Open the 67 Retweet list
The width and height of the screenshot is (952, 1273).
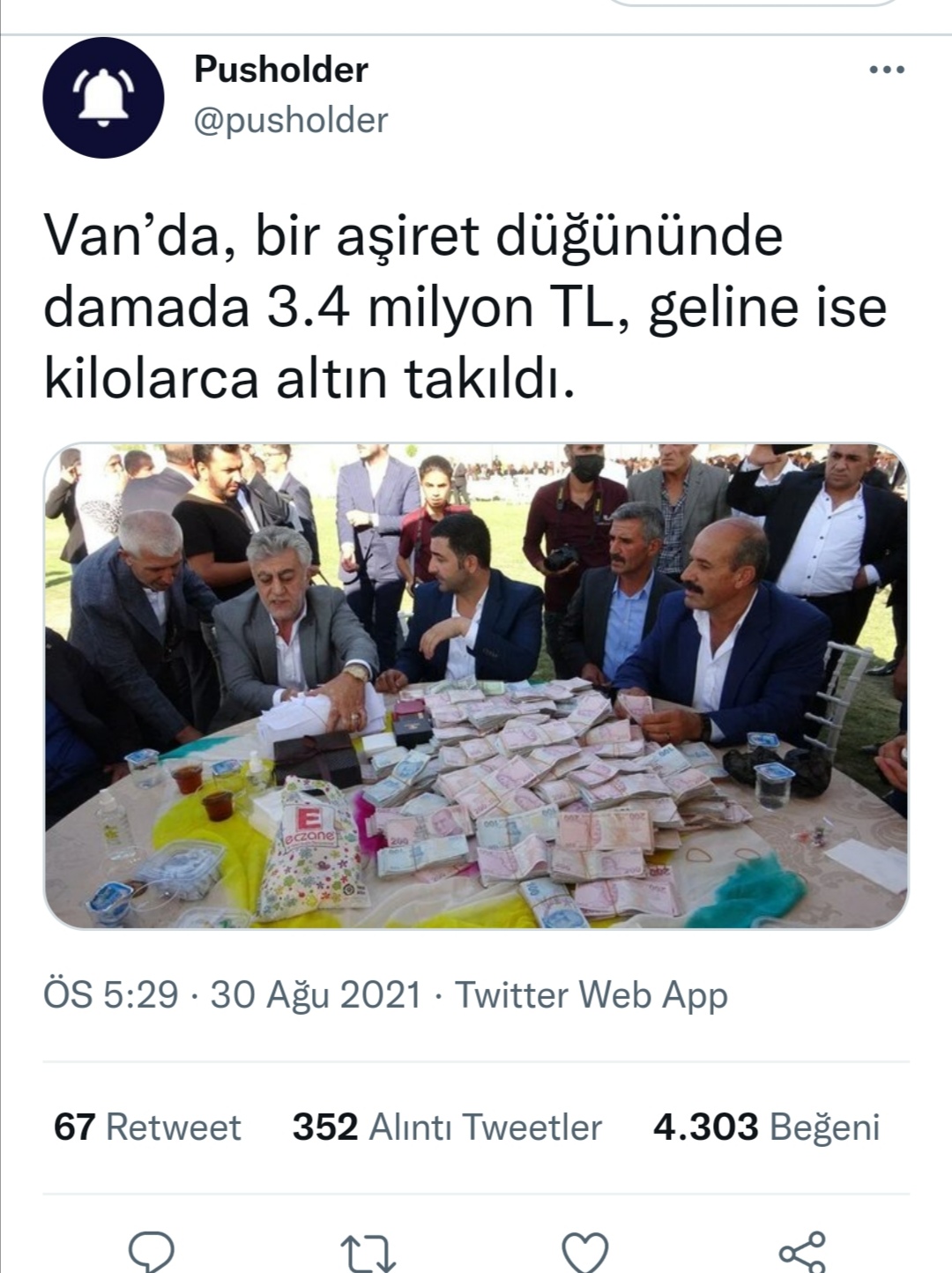tap(147, 1127)
